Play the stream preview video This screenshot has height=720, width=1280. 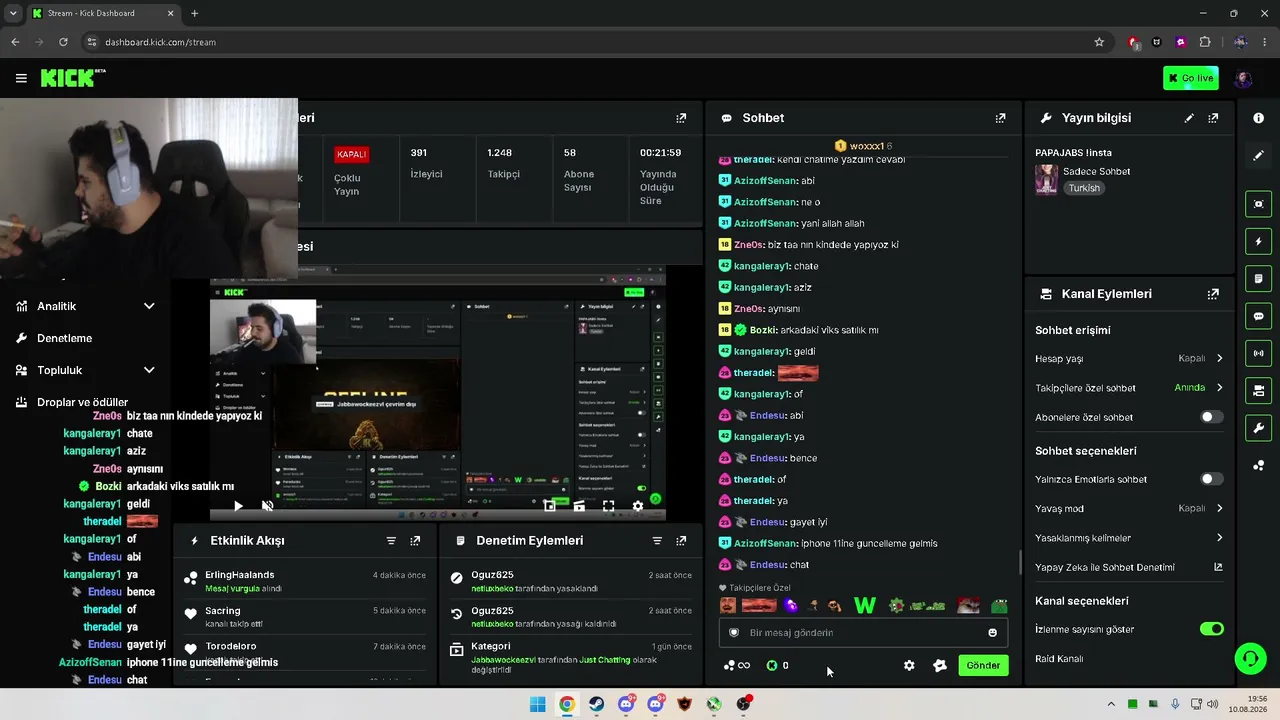(238, 506)
